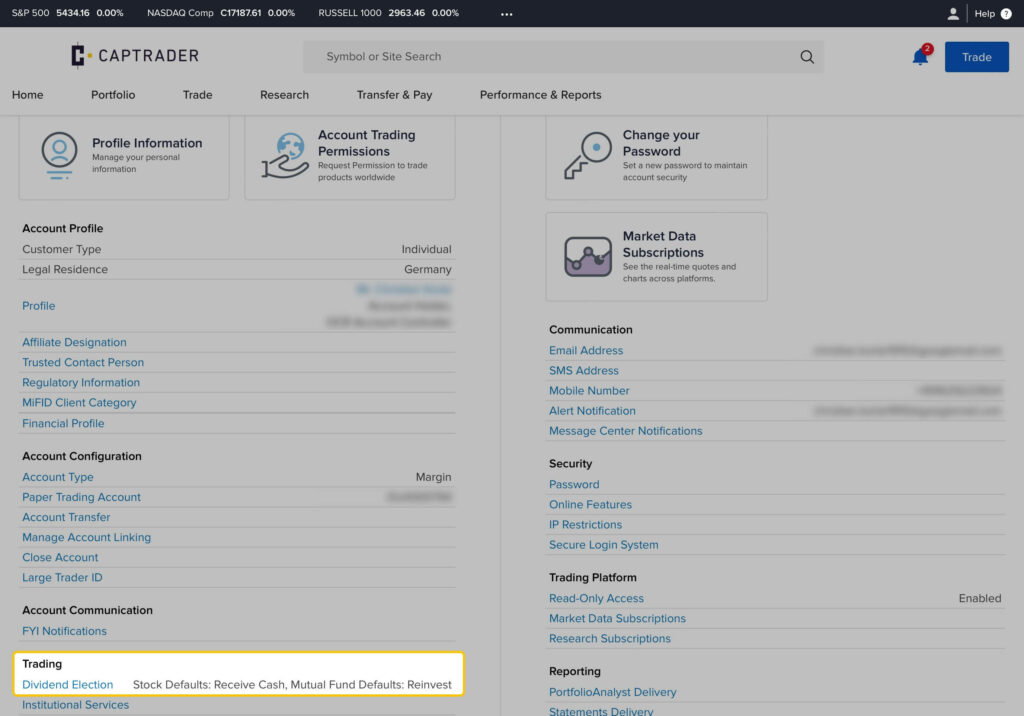The image size is (1024, 716).
Task: Open Account Transfer link
Action: tap(66, 517)
